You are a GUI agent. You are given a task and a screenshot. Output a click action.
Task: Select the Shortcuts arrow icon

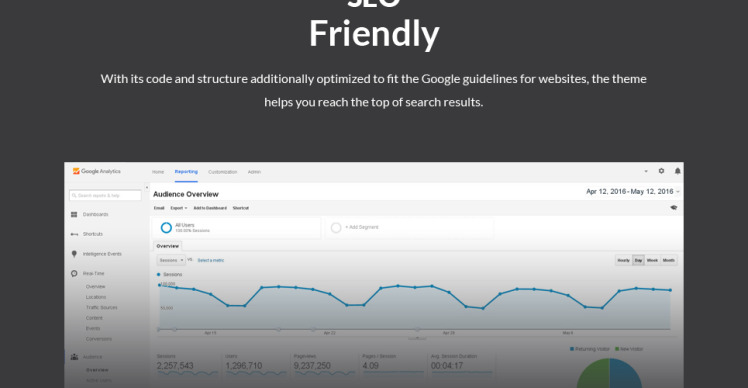74,234
